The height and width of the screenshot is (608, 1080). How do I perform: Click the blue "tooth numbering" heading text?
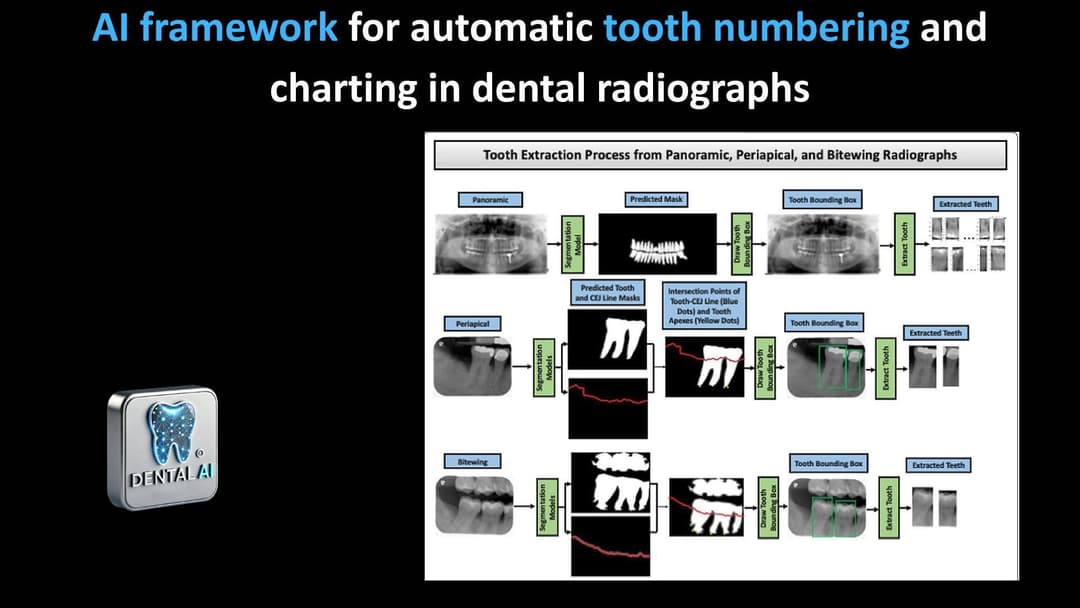pos(756,28)
